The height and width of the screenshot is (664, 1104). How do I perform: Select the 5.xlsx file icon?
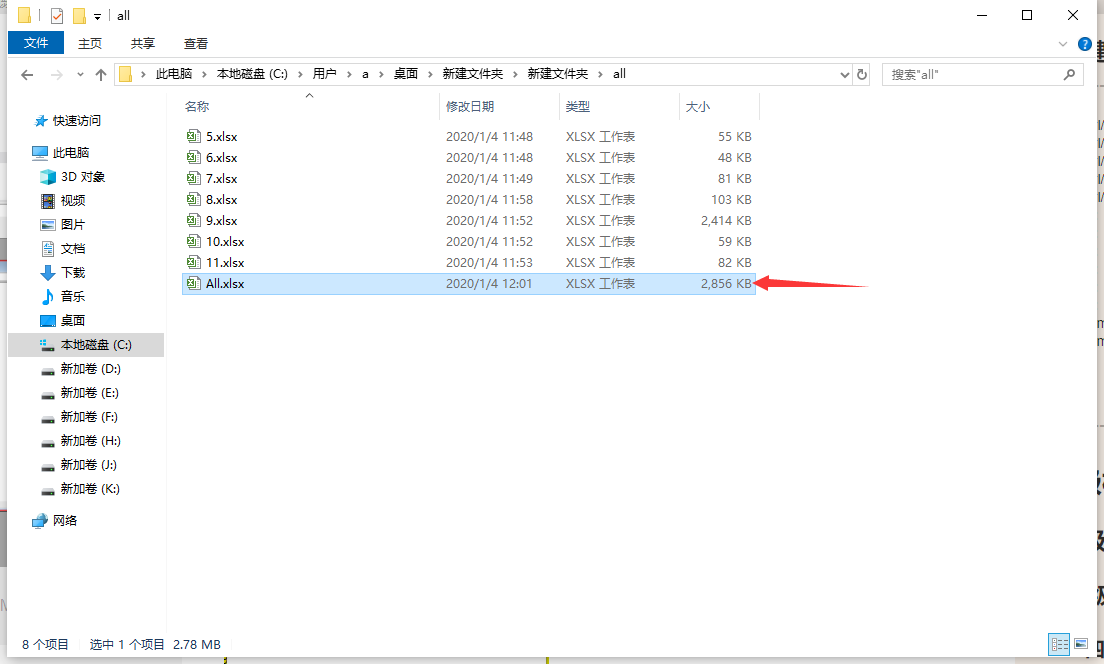193,136
